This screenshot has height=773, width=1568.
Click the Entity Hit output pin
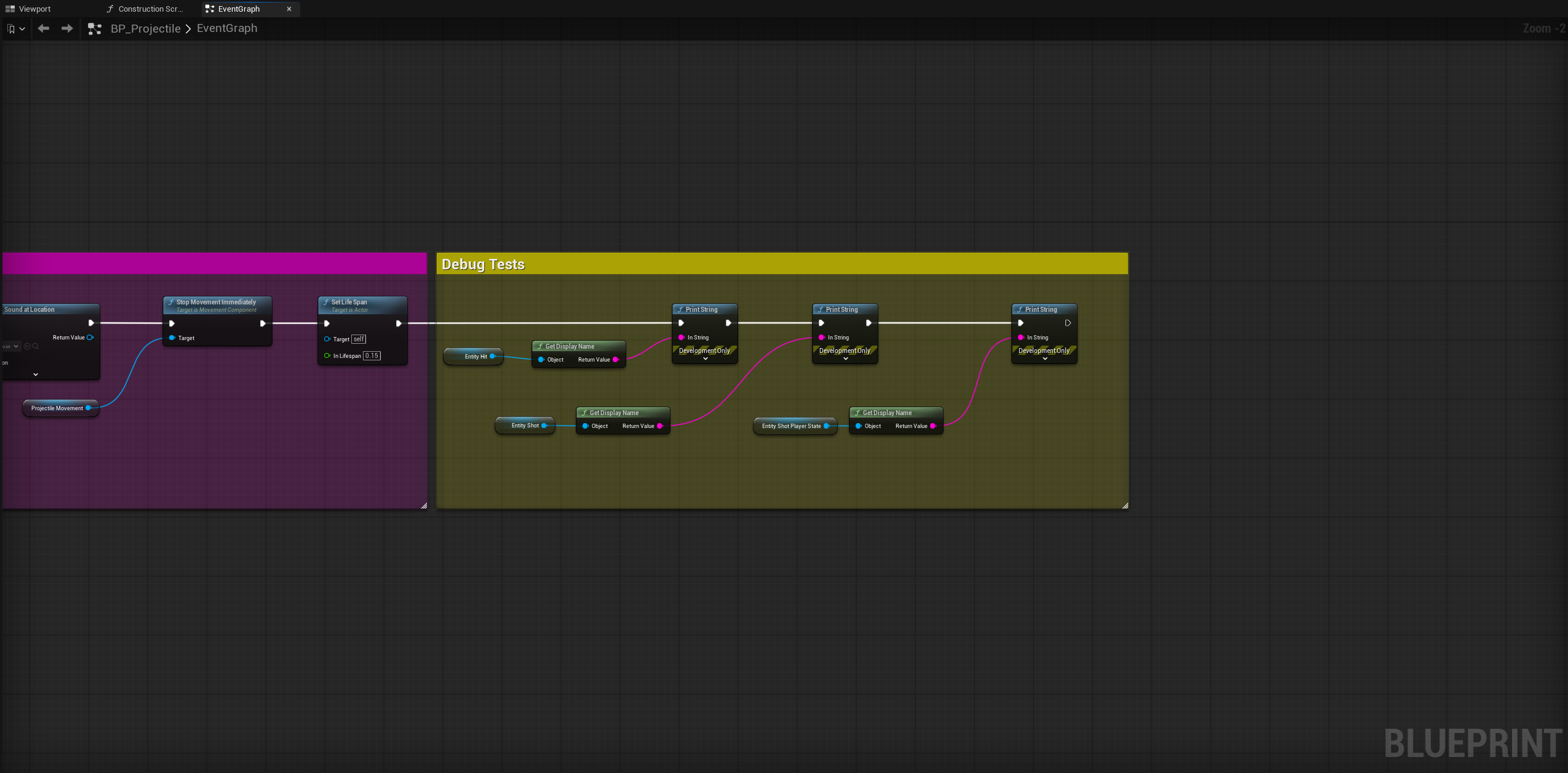pyautogui.click(x=492, y=356)
